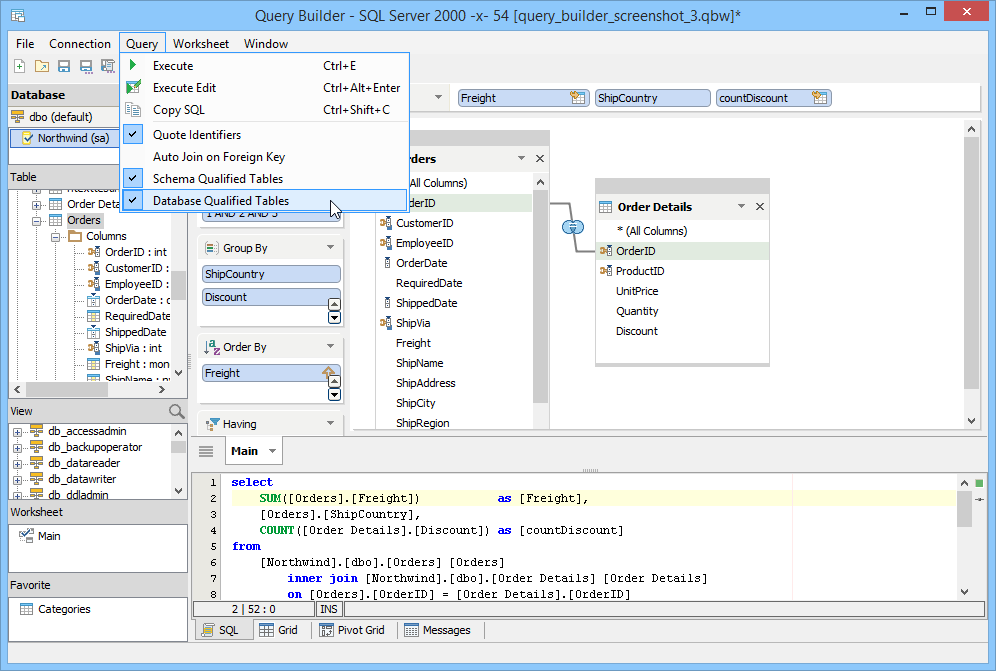
Task: Click the Categories favorite table icon
Action: point(27,609)
